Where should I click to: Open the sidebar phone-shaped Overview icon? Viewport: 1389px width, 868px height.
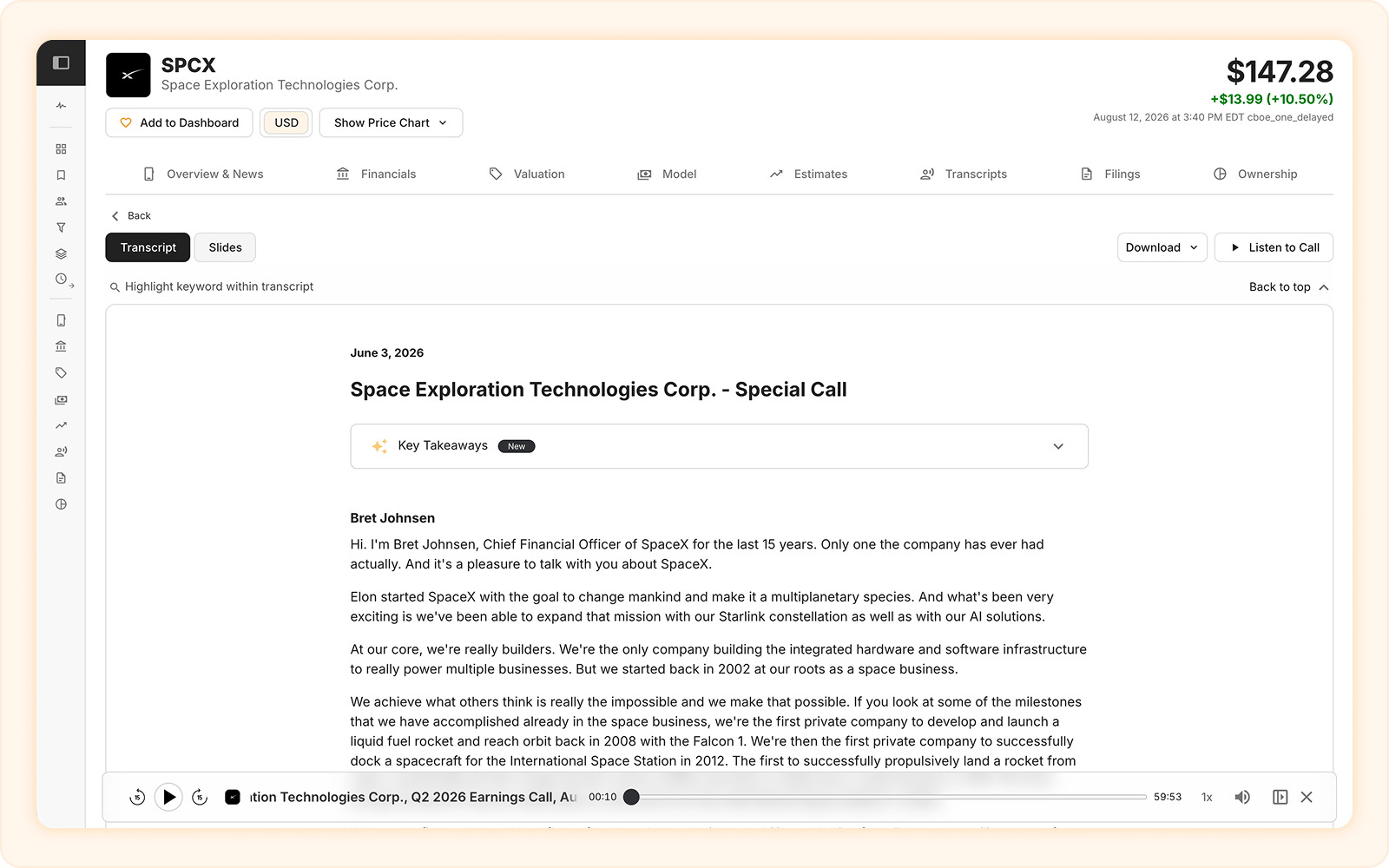click(x=61, y=320)
